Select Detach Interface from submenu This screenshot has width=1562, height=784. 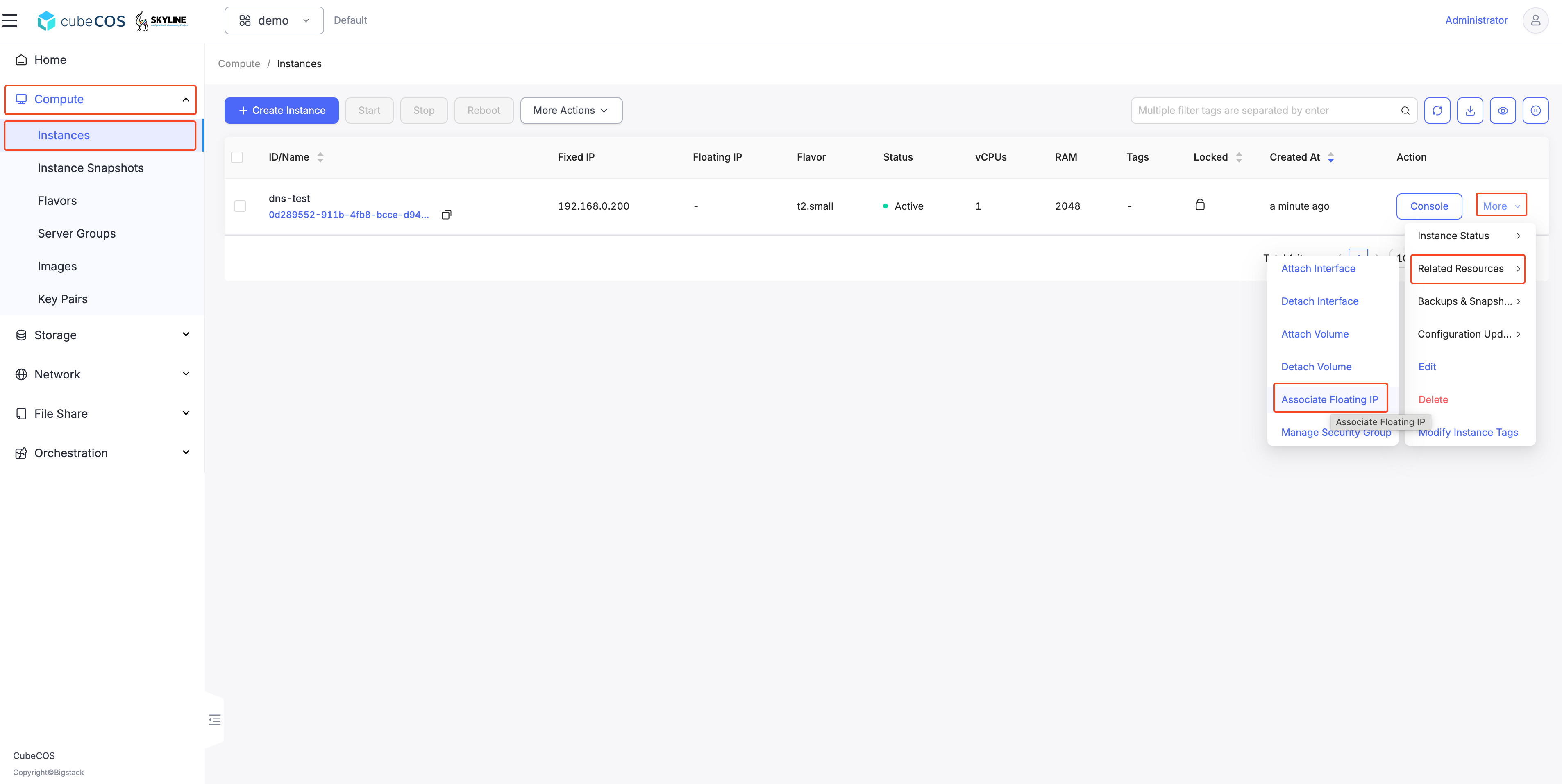click(1319, 301)
